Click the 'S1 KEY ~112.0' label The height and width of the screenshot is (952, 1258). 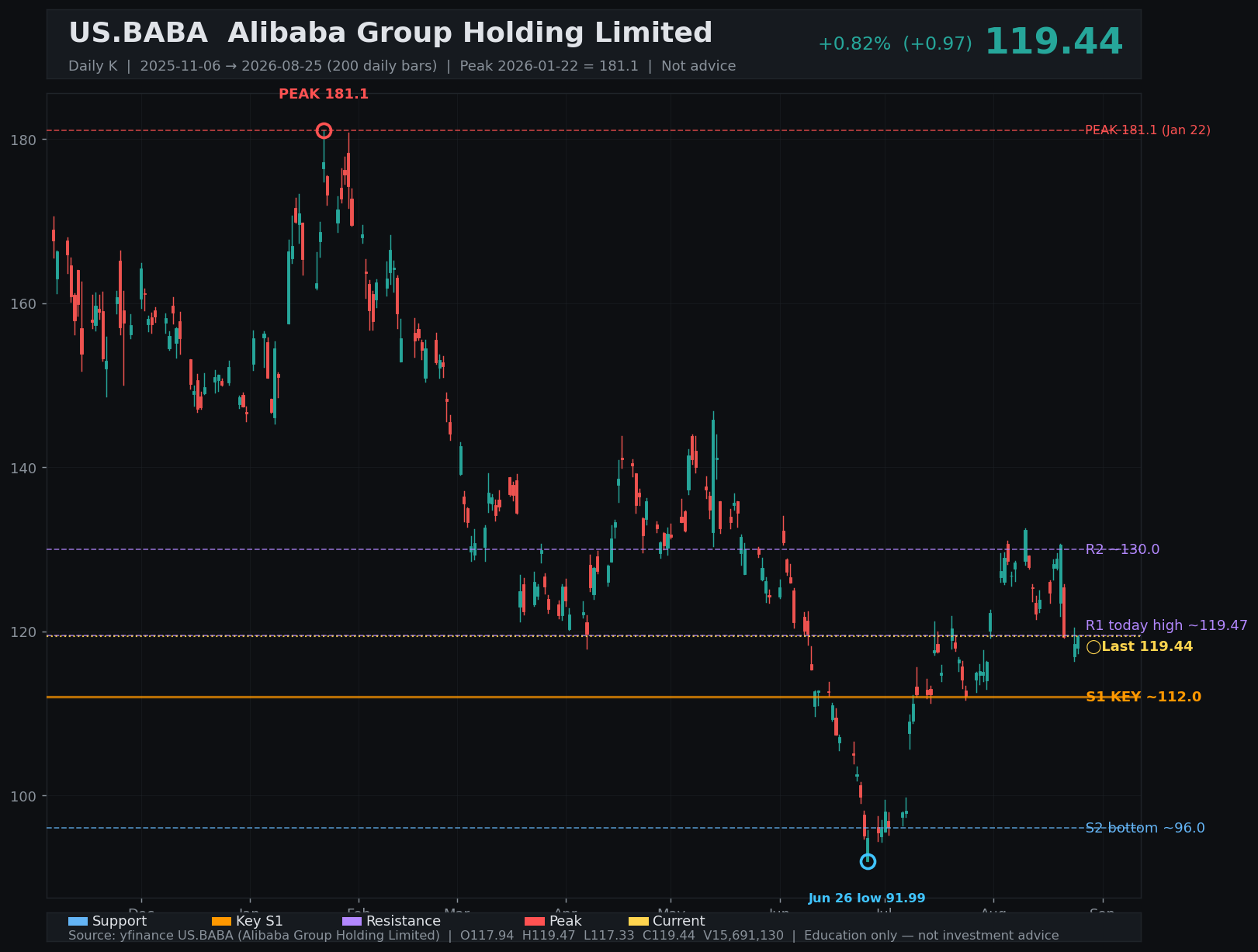click(1143, 697)
